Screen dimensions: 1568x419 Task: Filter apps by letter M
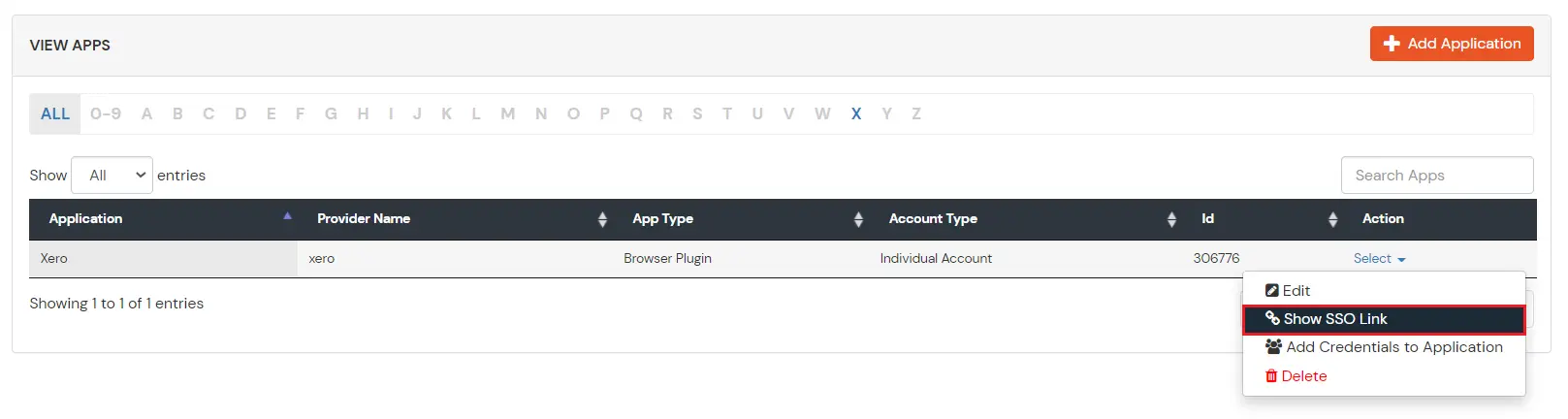point(508,113)
